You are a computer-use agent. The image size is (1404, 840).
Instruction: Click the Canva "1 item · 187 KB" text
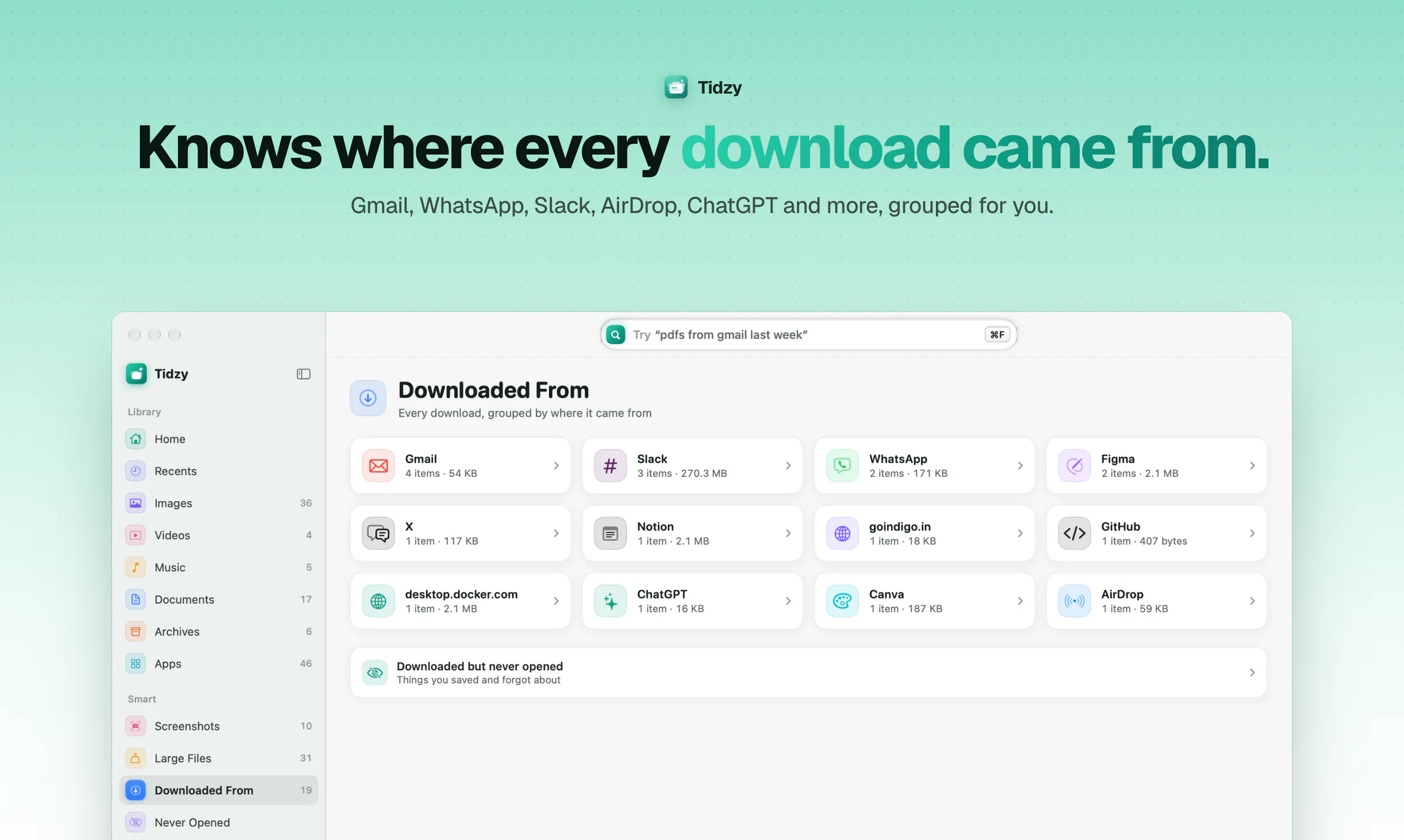point(906,608)
